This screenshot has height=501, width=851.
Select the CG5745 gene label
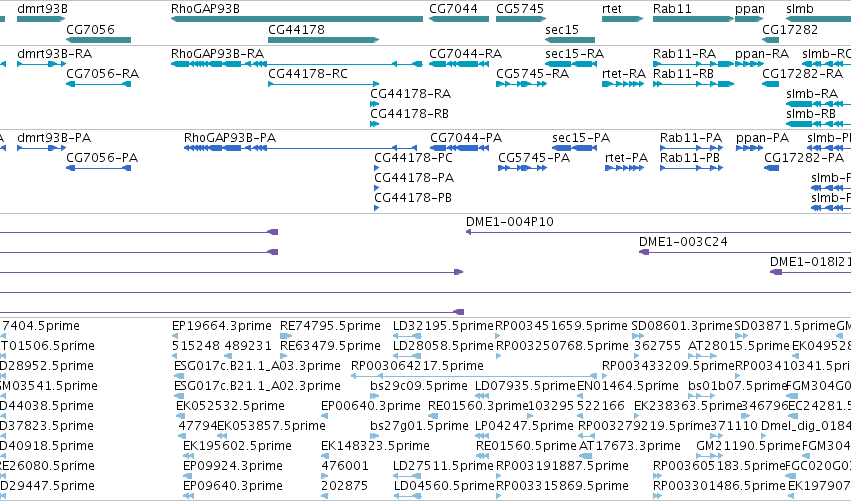tap(520, 9)
